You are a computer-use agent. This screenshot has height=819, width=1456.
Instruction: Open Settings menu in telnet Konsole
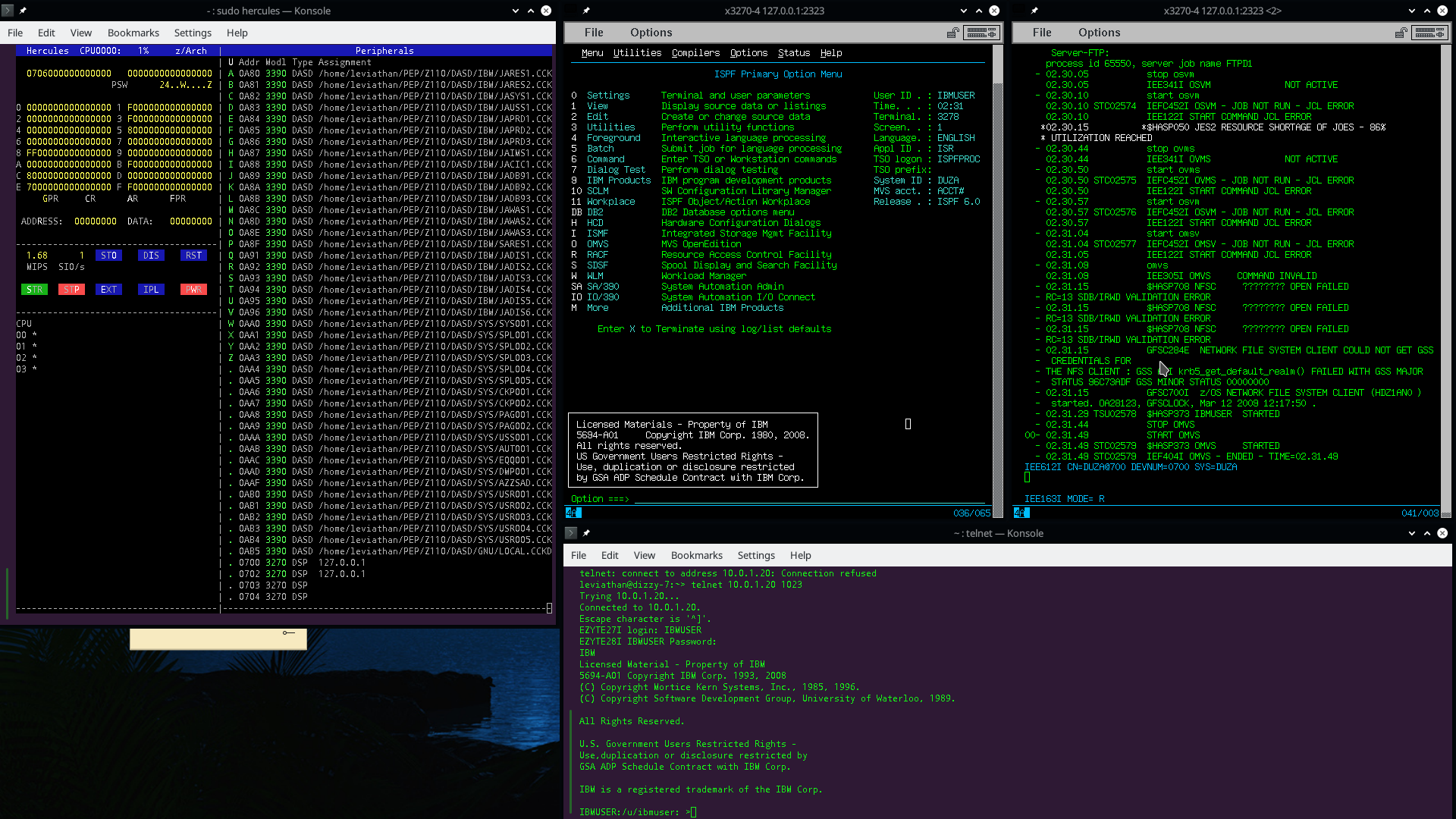(x=756, y=555)
